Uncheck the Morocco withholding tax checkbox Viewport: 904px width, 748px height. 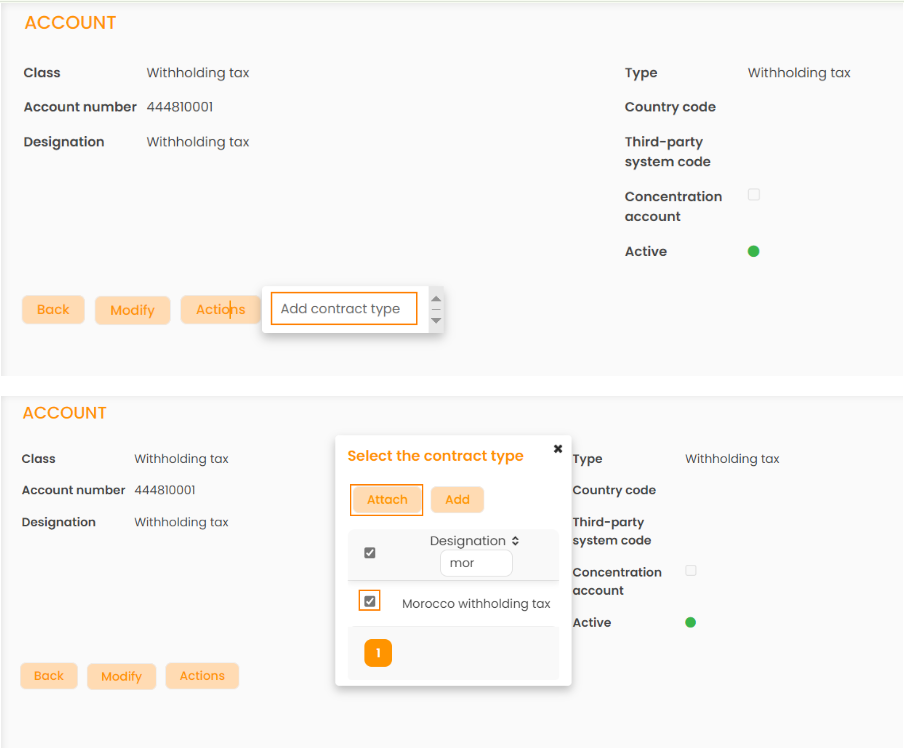pos(370,601)
